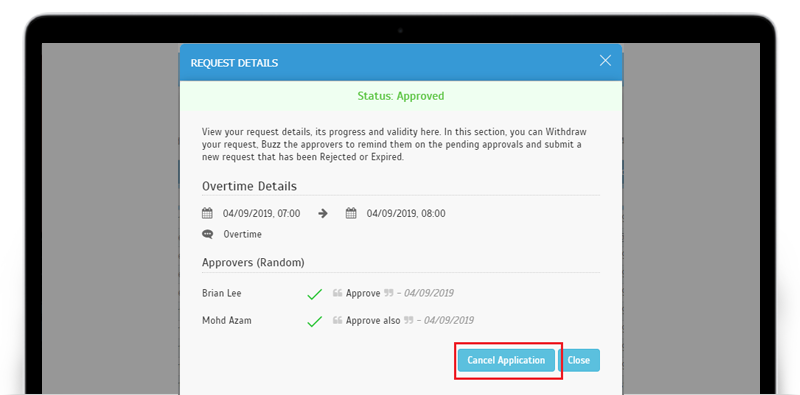This screenshot has width=800, height=395.
Task: Click the Overtime remark text
Action: point(242,234)
